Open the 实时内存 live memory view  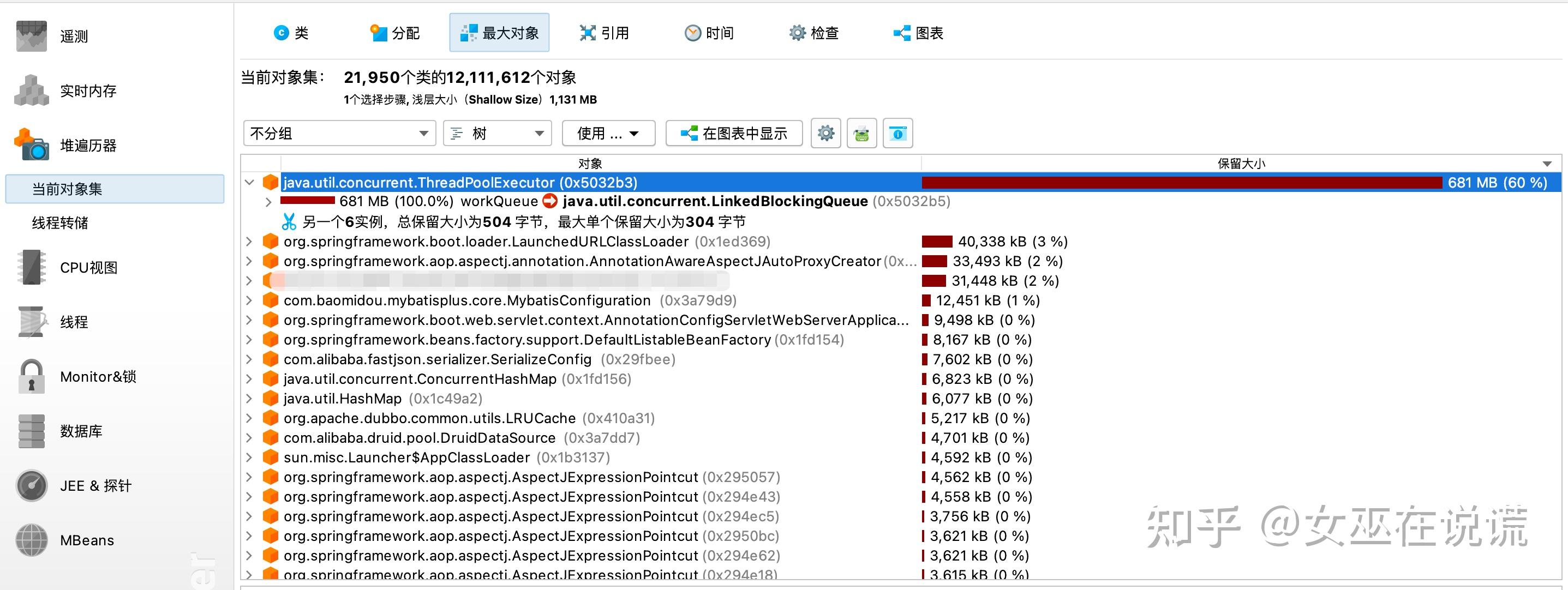(x=88, y=90)
